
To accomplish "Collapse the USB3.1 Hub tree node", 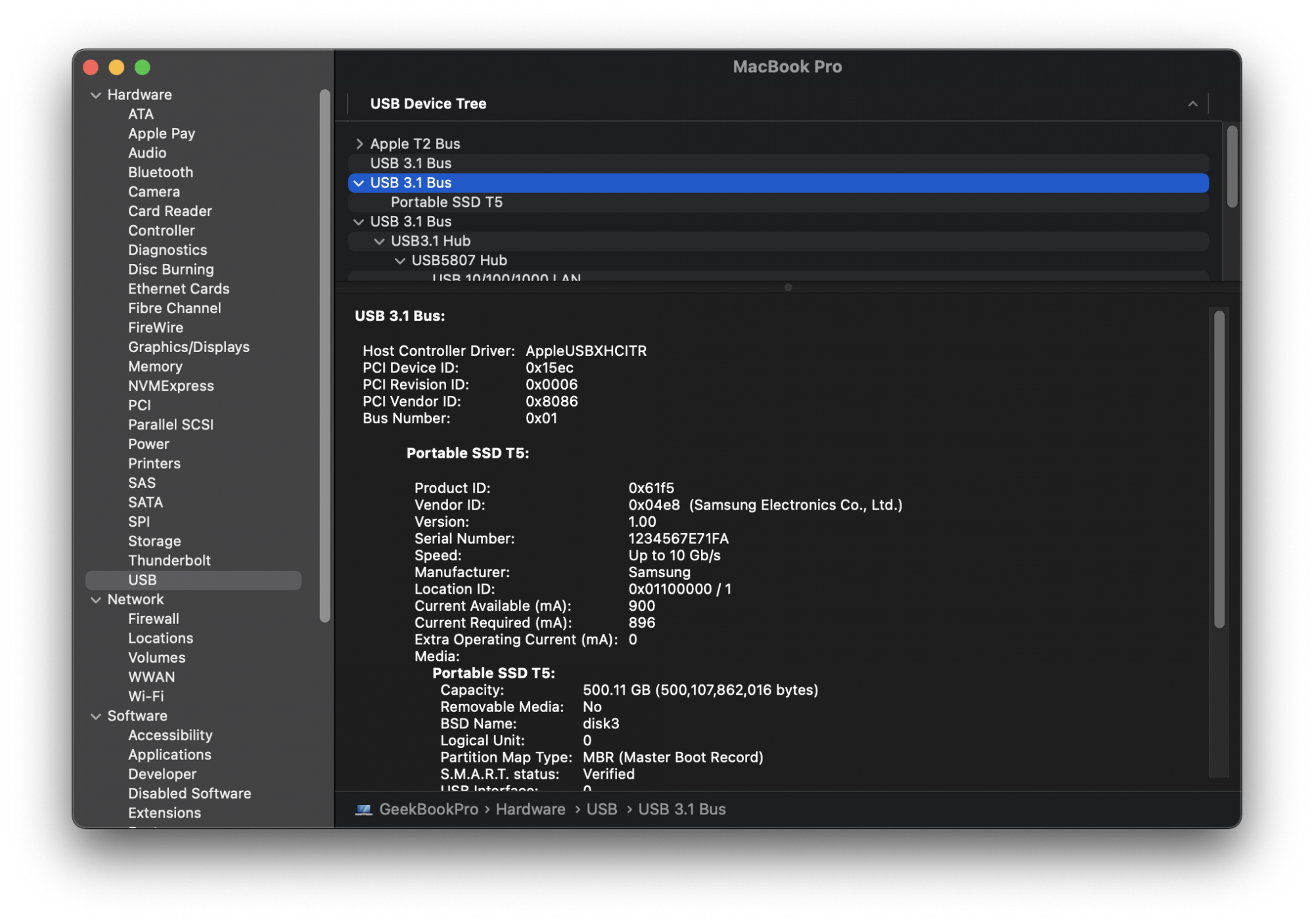I will click(x=379, y=242).
